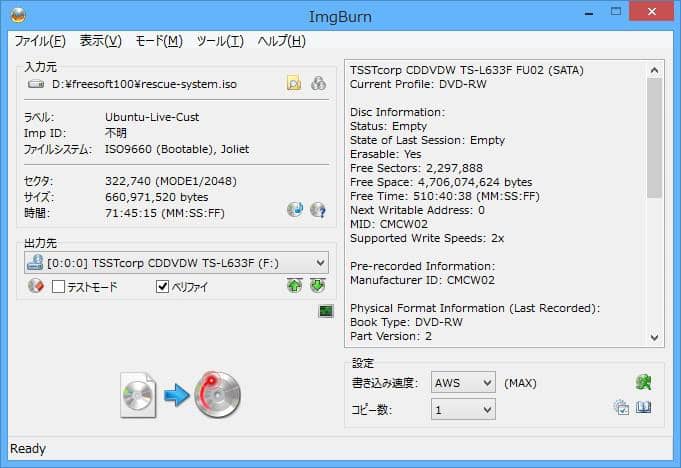This screenshot has width=681, height=468.
Task: Open the モード(M) menu
Action: [159, 41]
